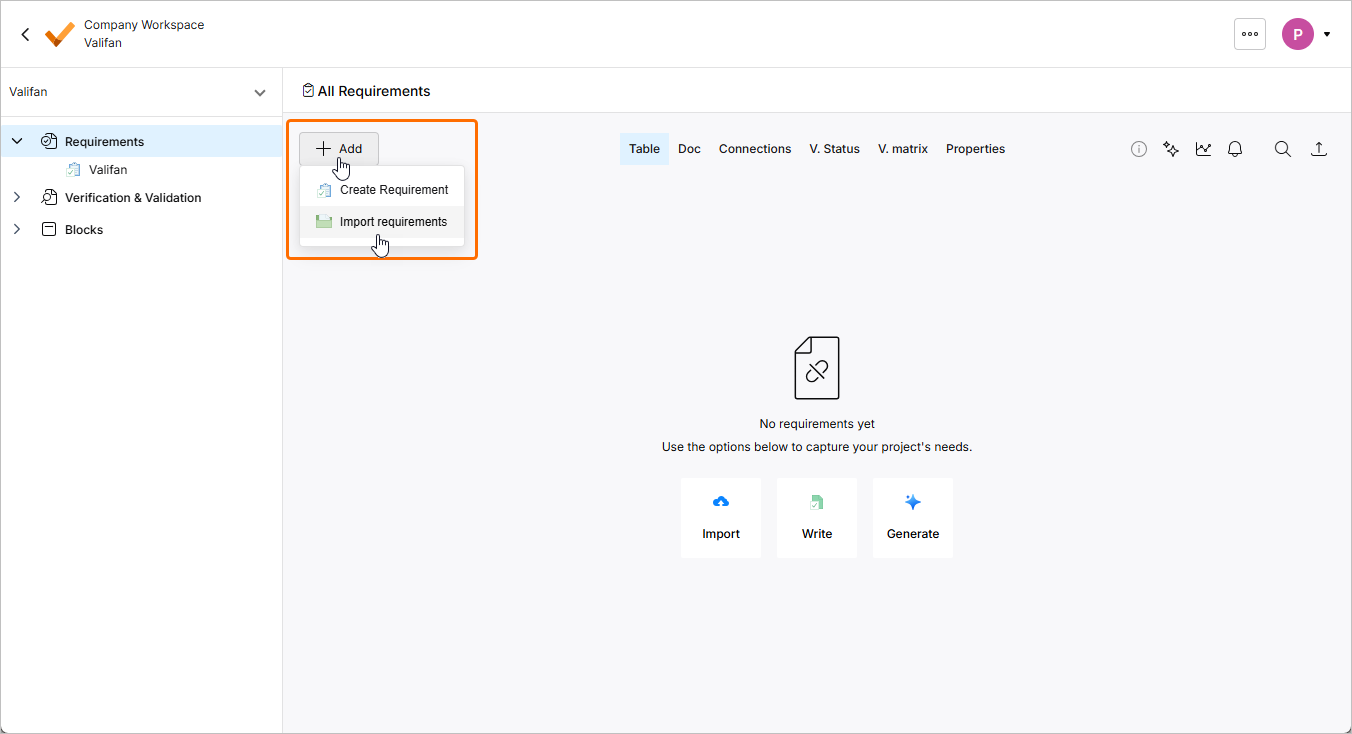Select Blocks in the sidebar
Viewport: 1352px width, 734px height.
tap(84, 230)
